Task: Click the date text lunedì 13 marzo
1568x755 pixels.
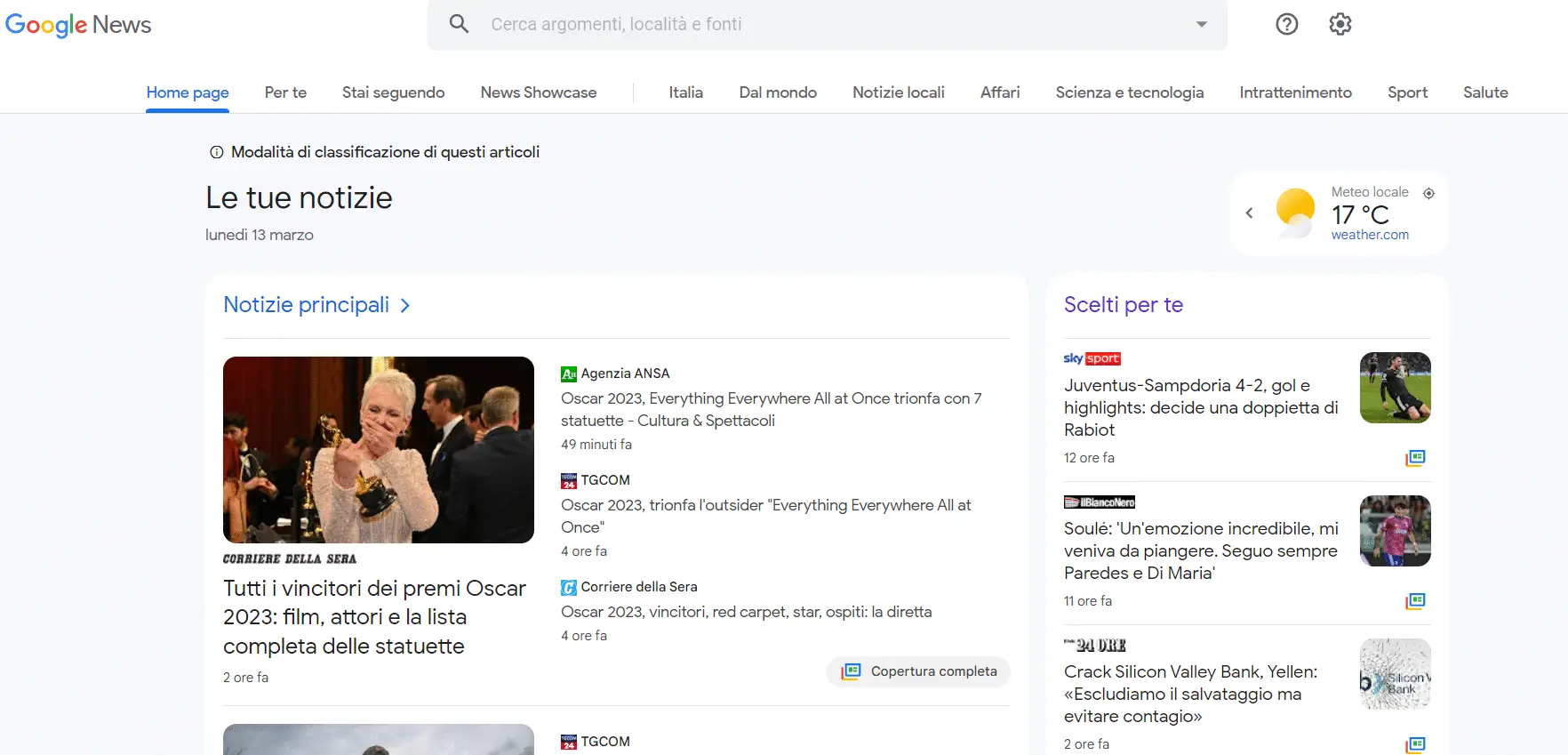Action: click(260, 235)
